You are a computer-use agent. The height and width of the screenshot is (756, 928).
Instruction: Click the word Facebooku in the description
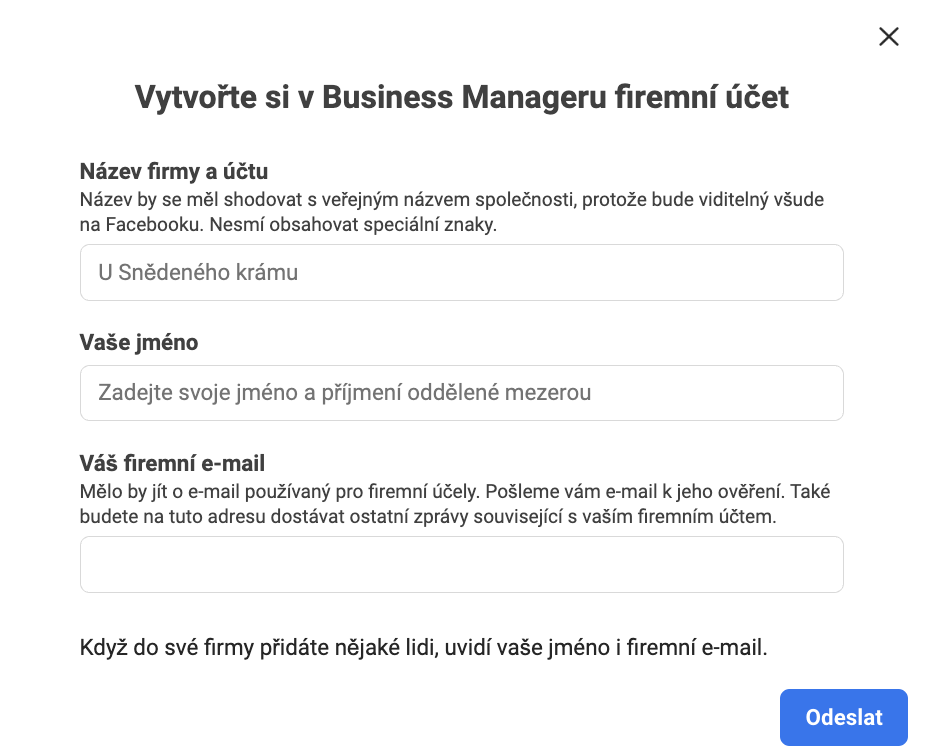click(155, 225)
